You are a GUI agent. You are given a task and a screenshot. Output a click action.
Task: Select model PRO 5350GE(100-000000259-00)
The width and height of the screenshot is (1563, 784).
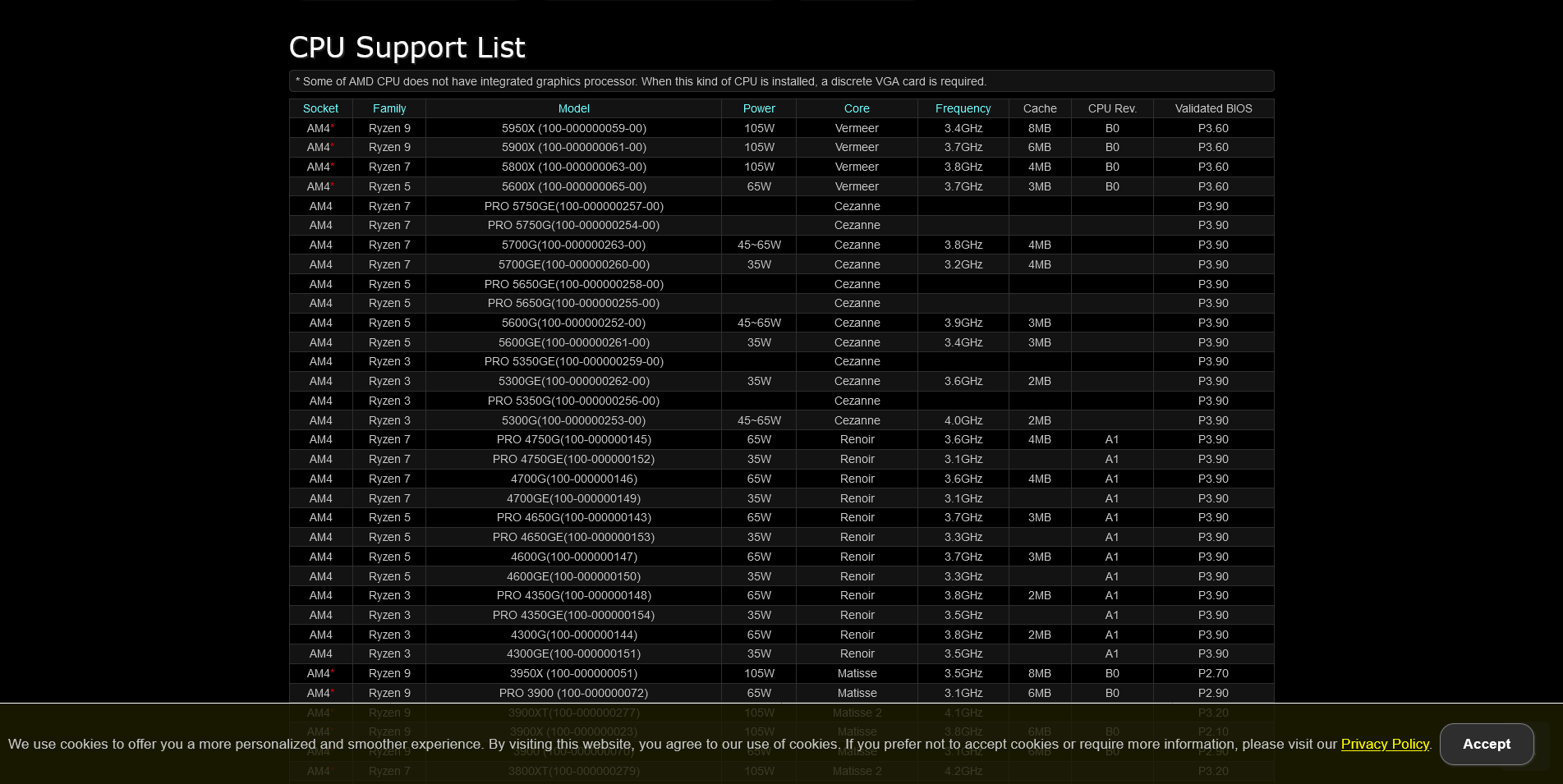[x=574, y=361]
